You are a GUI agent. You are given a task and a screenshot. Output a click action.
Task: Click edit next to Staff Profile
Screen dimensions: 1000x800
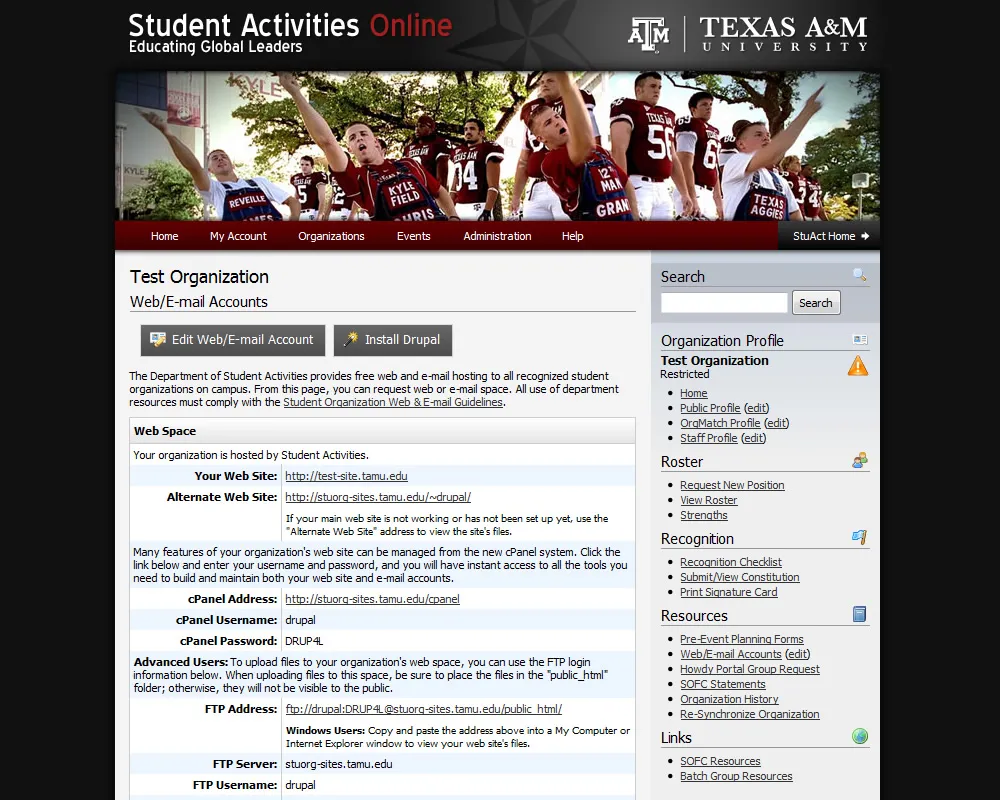[753, 438]
